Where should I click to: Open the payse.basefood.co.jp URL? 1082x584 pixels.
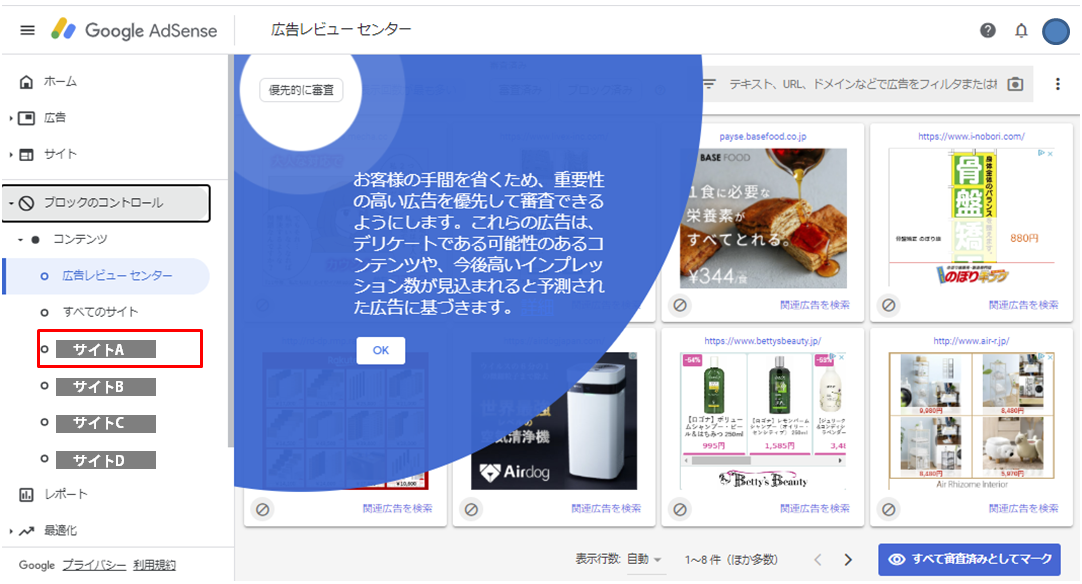tap(763, 137)
